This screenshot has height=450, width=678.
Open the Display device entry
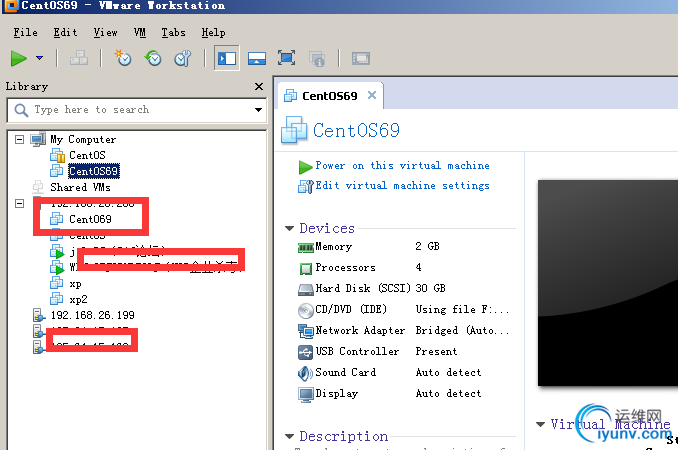[x=336, y=393]
